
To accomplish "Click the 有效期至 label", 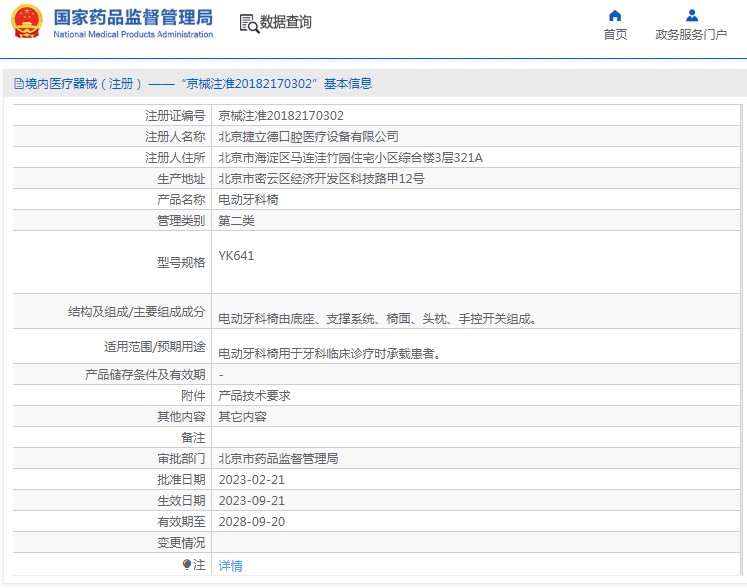I will [181, 521].
